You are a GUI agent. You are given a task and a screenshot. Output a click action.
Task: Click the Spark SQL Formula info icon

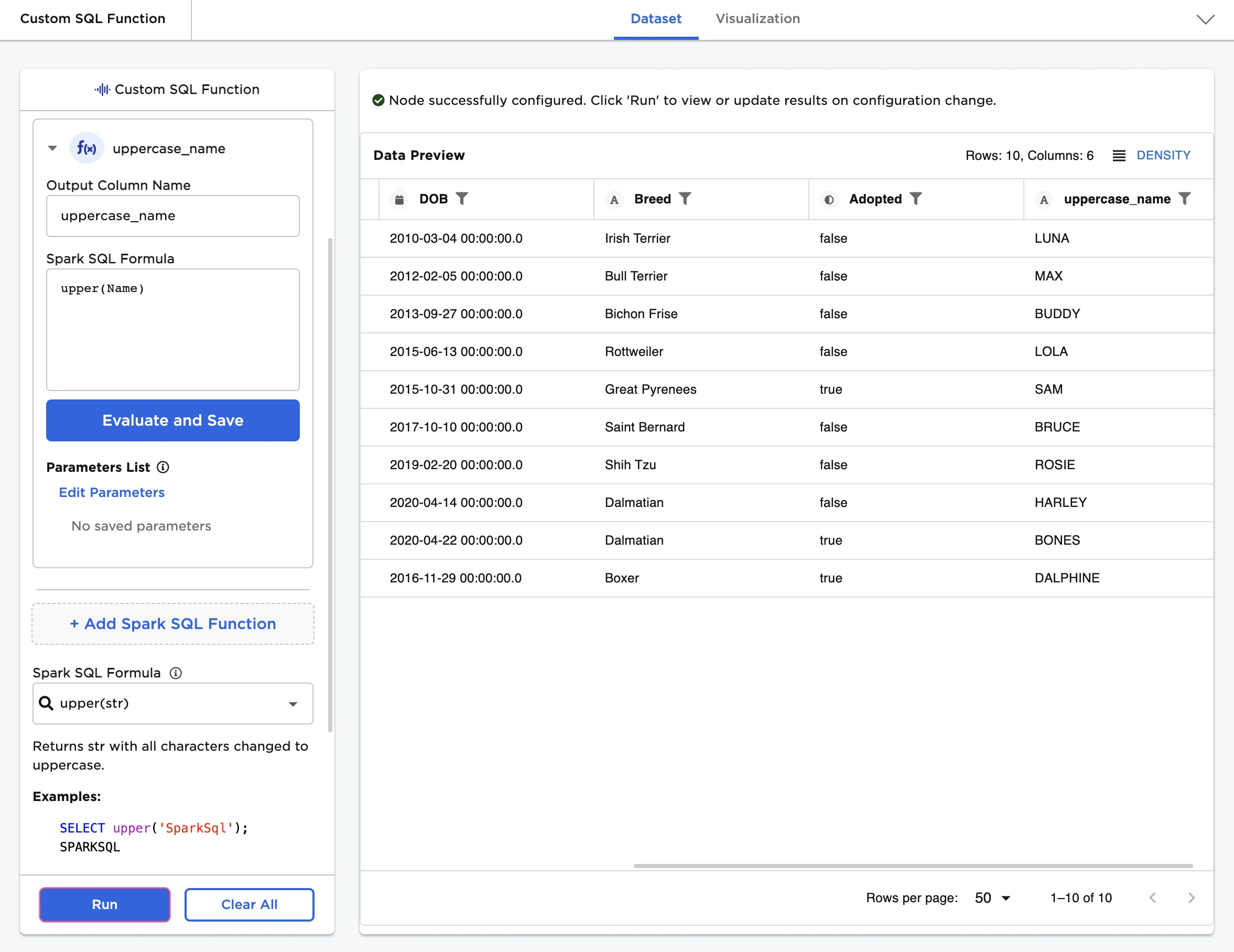click(176, 673)
